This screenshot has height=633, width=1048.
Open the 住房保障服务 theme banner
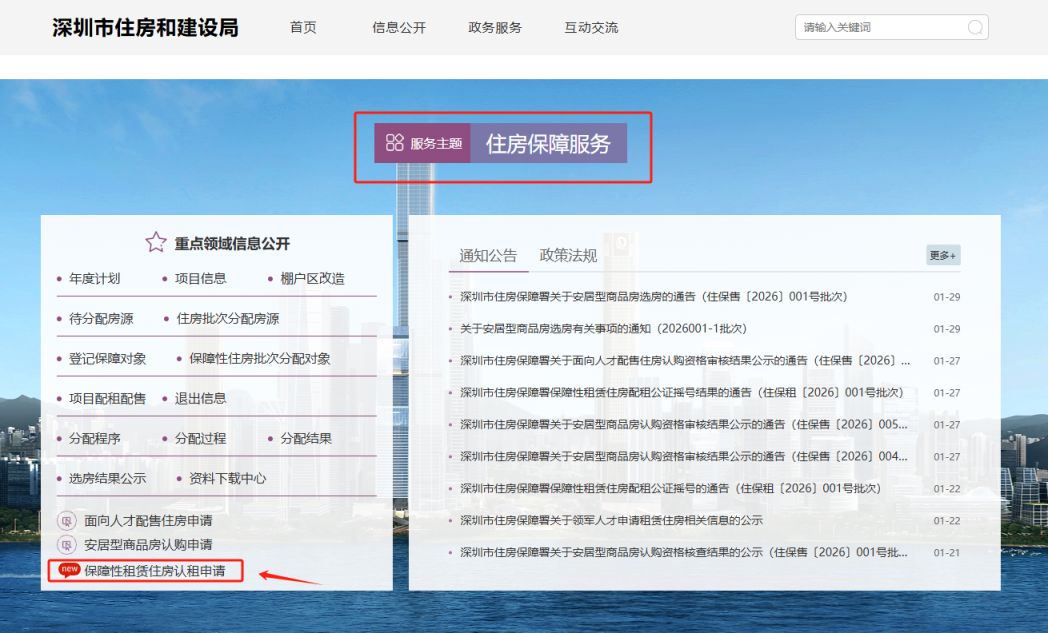pyautogui.click(x=548, y=143)
